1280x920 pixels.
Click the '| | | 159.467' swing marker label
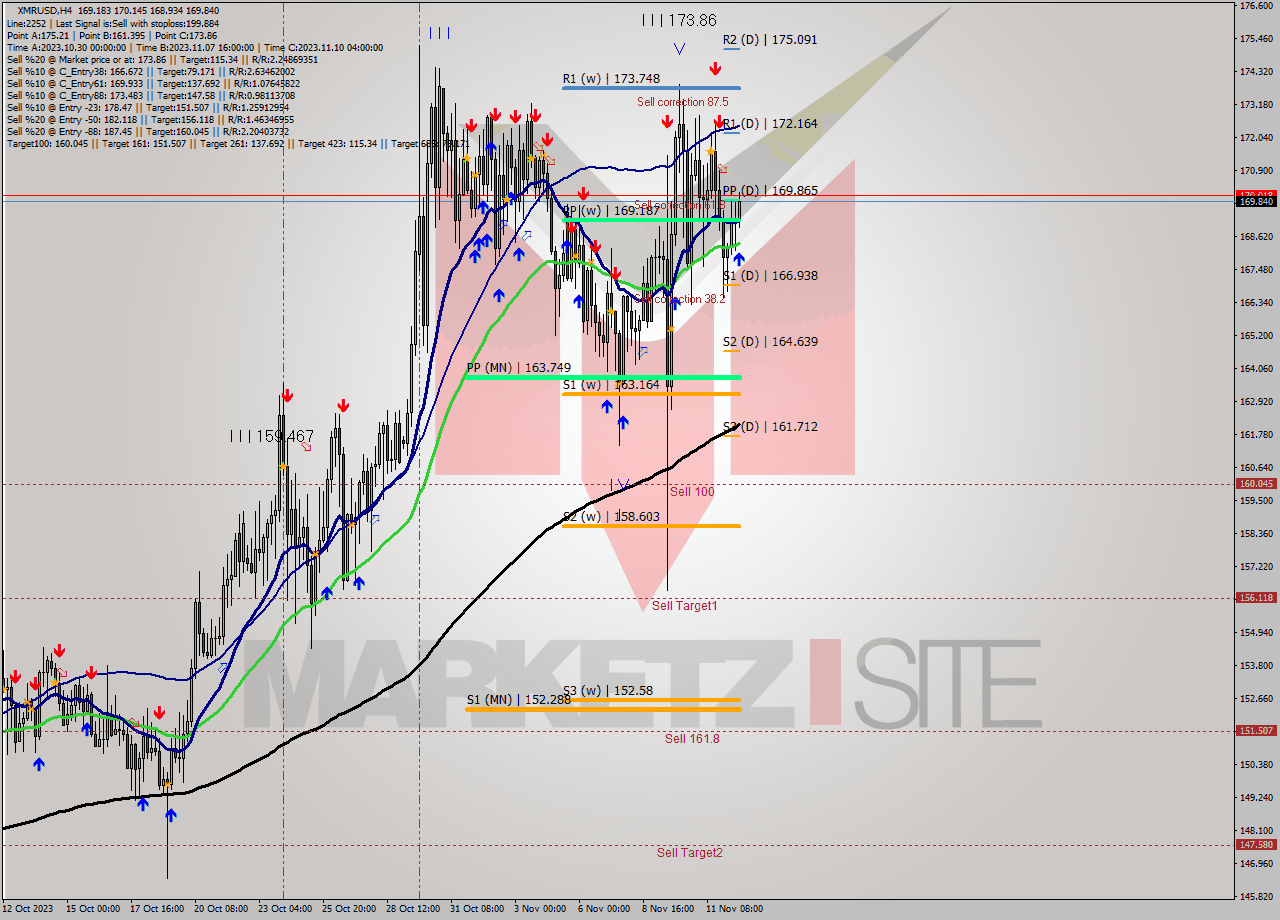click(271, 436)
